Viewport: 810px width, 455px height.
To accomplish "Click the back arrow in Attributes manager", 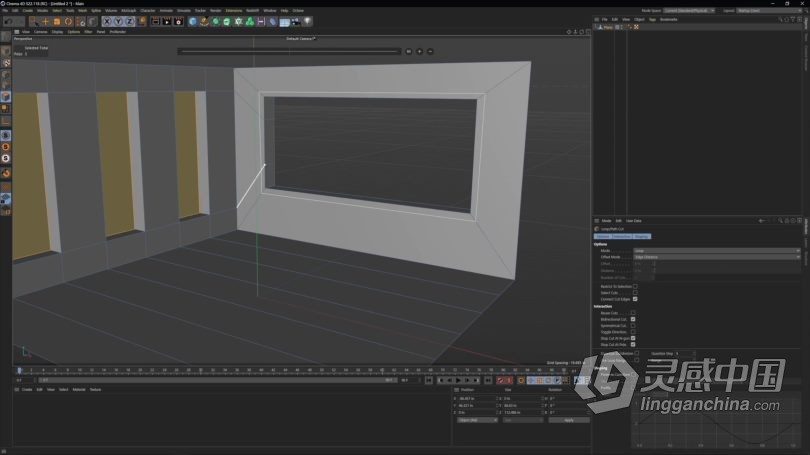I will pyautogui.click(x=761, y=221).
